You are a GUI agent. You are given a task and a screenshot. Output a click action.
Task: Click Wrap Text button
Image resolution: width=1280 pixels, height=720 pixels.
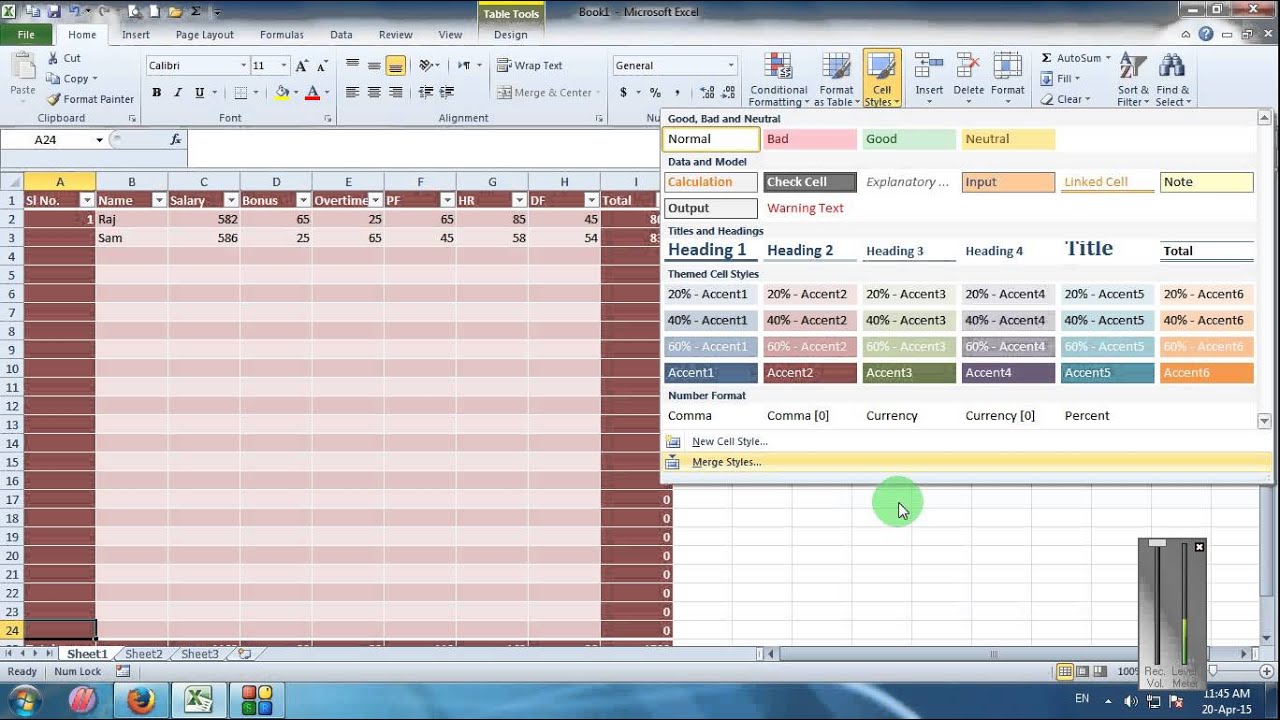point(530,66)
